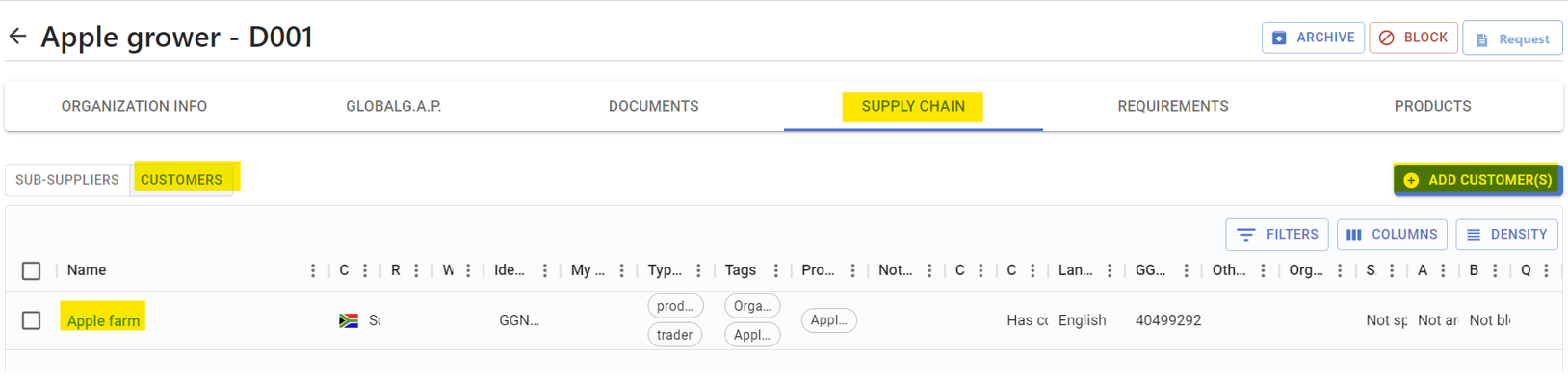
Task: Open Lan... column options menu
Action: tap(1110, 270)
